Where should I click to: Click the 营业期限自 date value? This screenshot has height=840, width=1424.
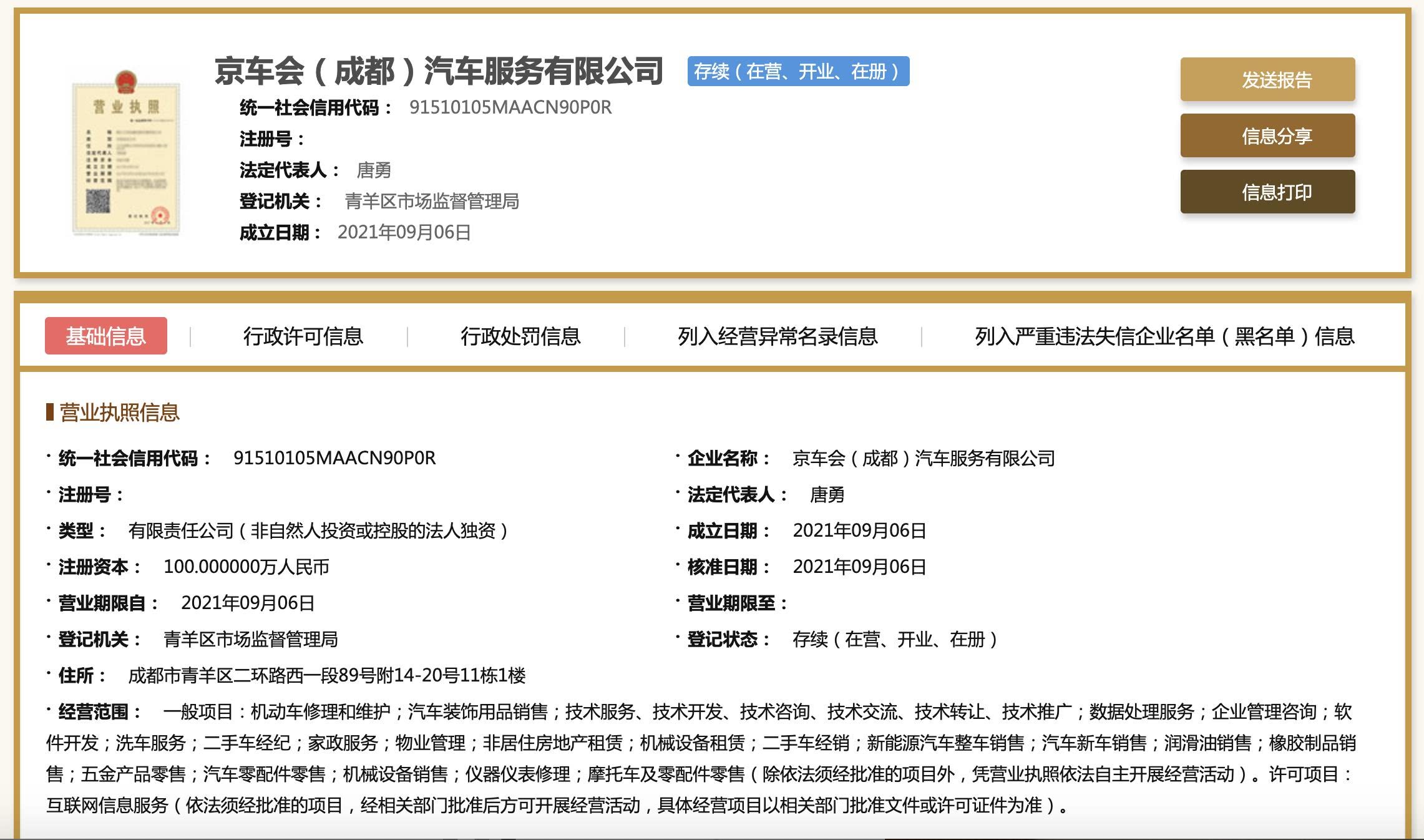point(248,603)
